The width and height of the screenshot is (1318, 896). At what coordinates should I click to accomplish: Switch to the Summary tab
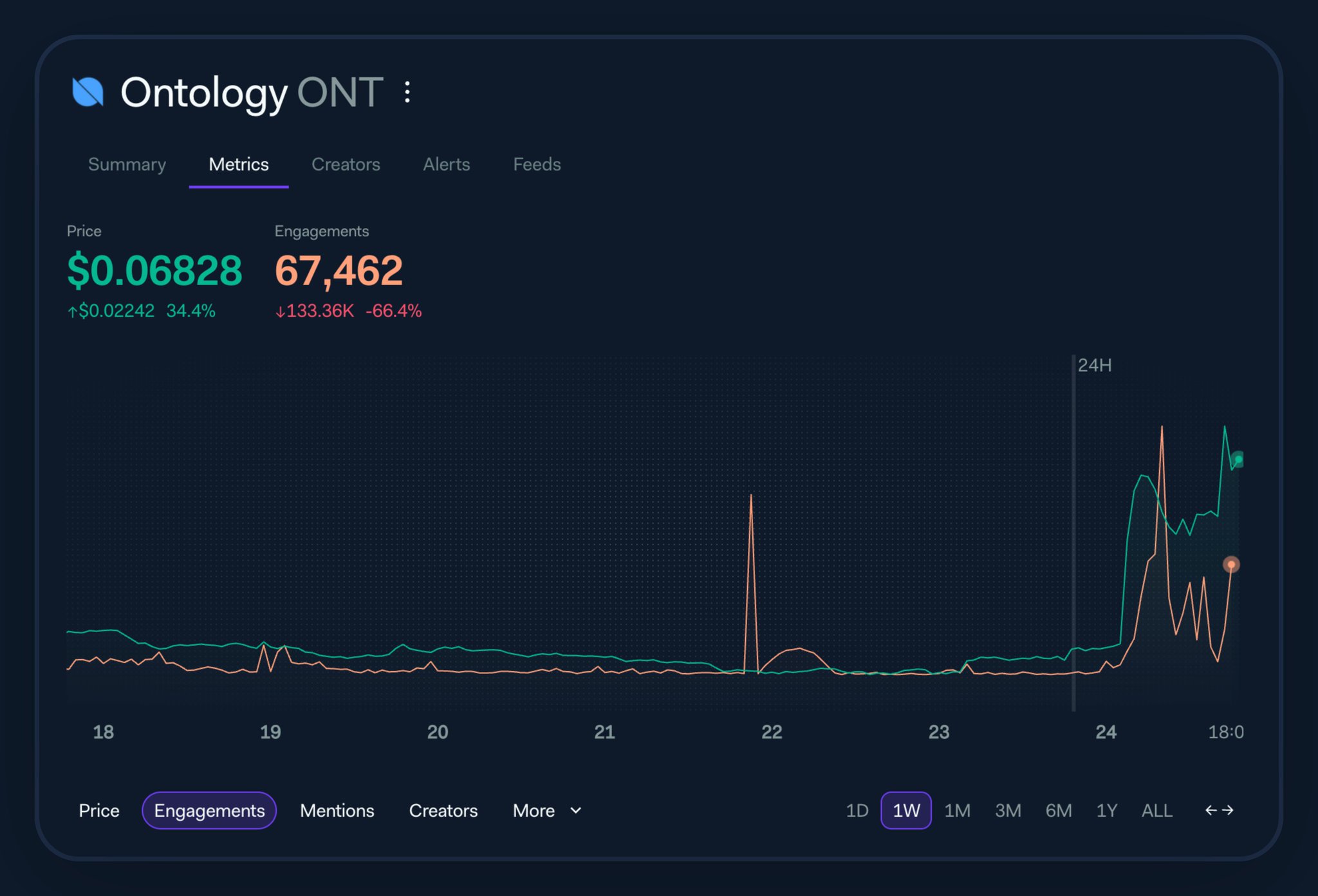(127, 164)
